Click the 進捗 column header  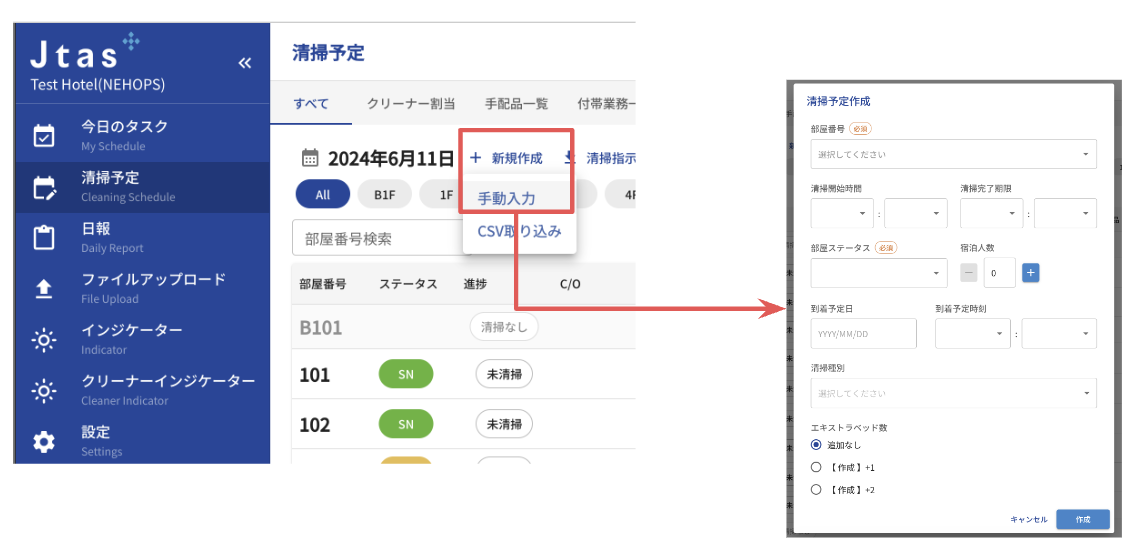[x=475, y=284]
